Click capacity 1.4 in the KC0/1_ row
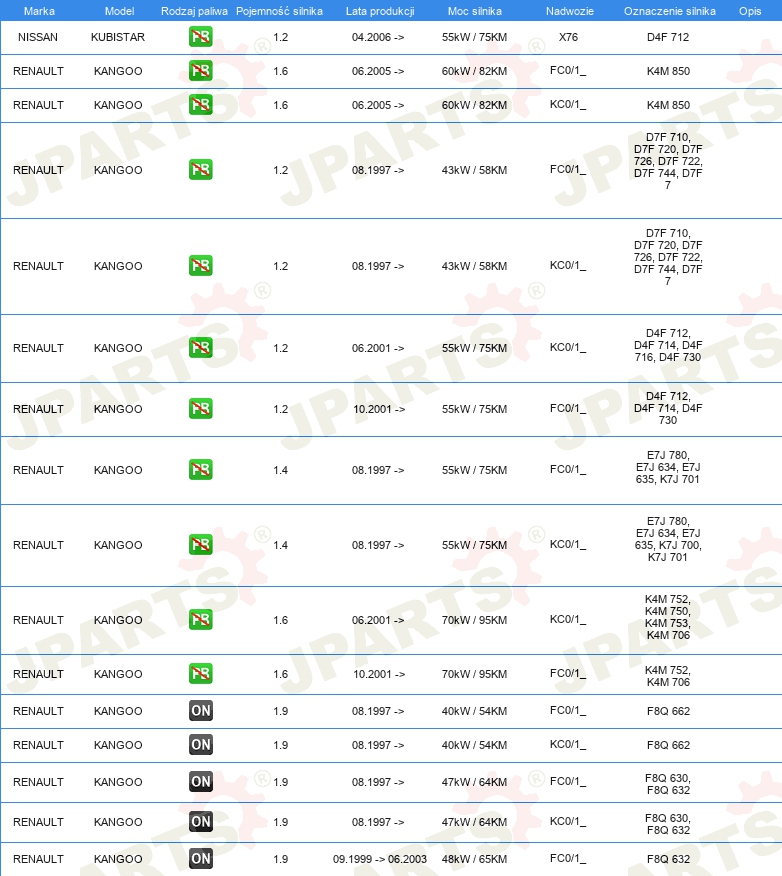The height and width of the screenshot is (876, 782). tap(281, 545)
